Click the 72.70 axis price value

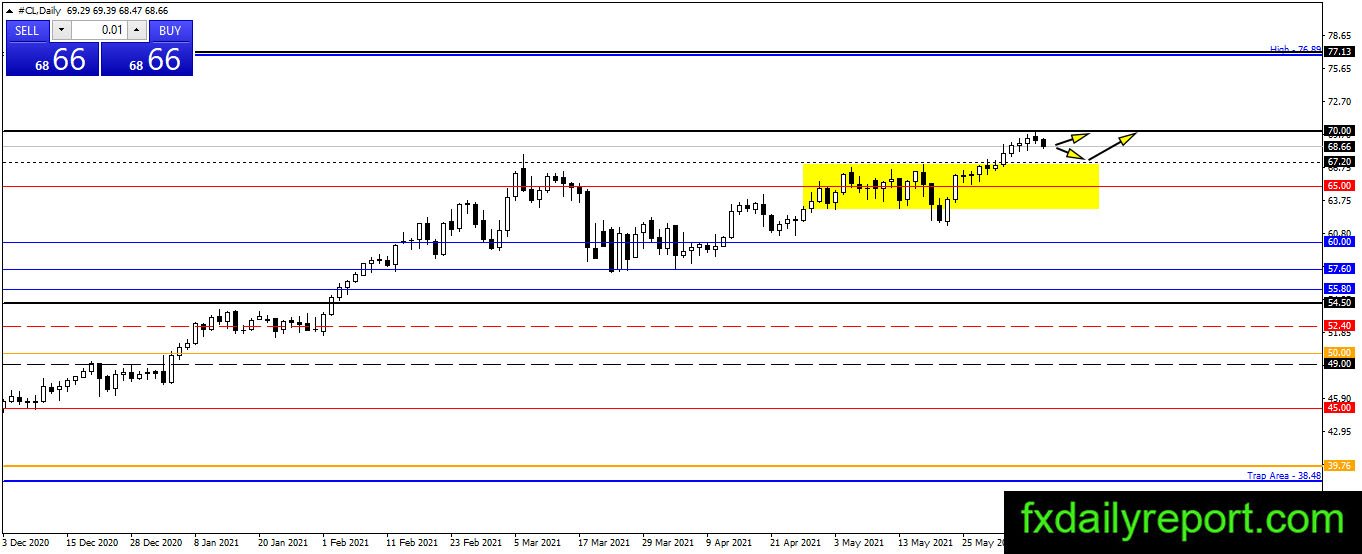click(x=1339, y=101)
